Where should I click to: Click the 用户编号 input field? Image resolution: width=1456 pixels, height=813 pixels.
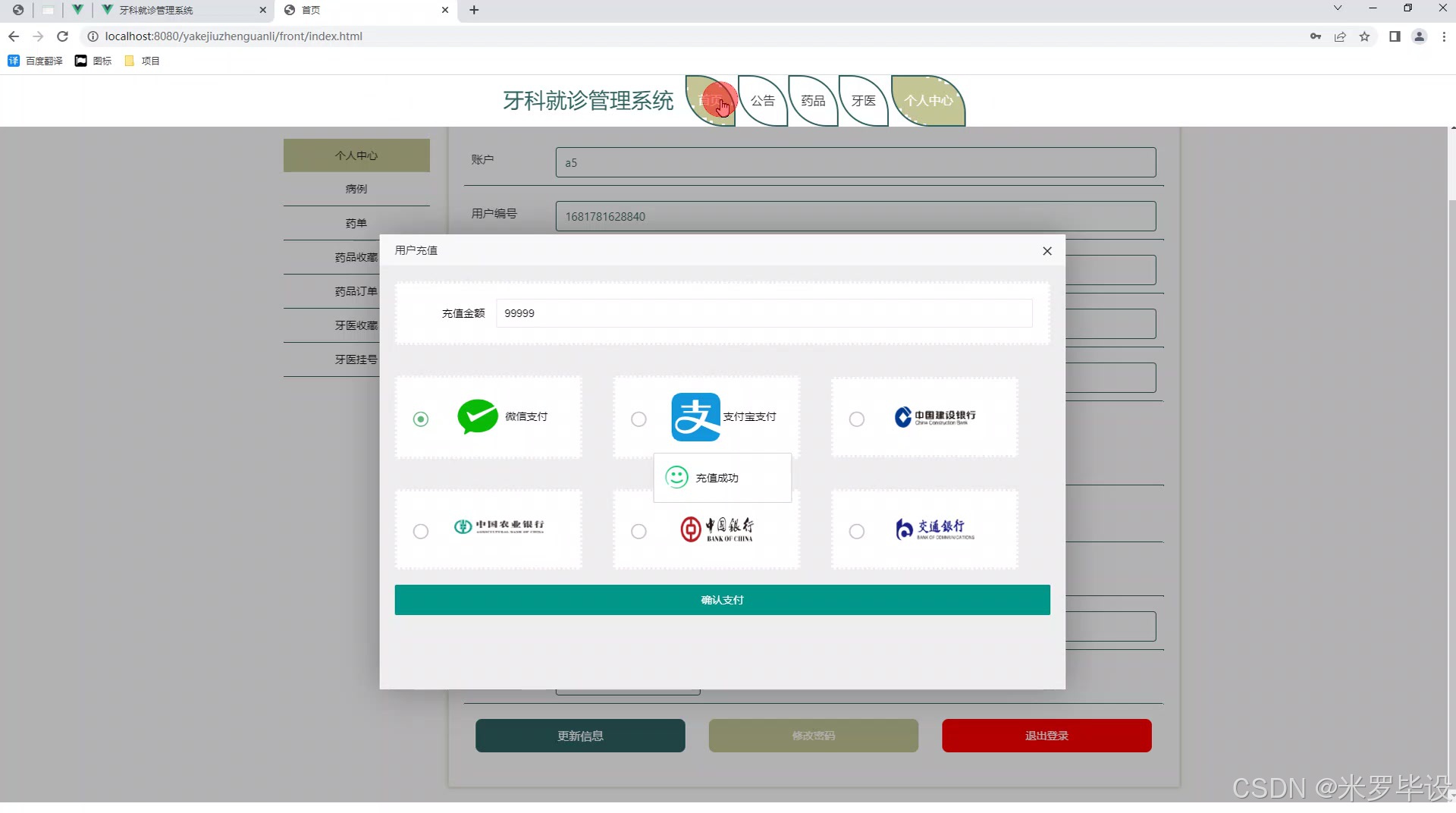(855, 216)
